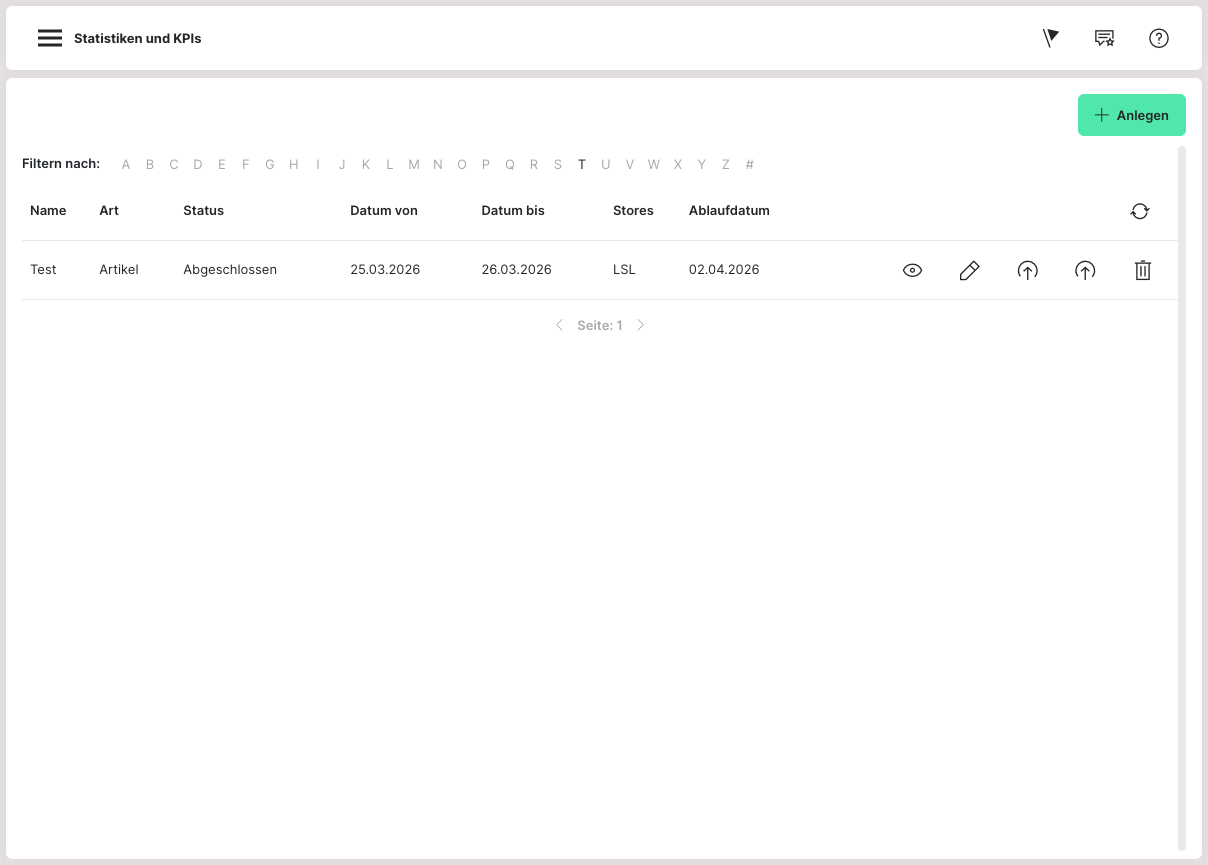
Task: Delete the Test entry with trash icon
Action: point(1143,270)
